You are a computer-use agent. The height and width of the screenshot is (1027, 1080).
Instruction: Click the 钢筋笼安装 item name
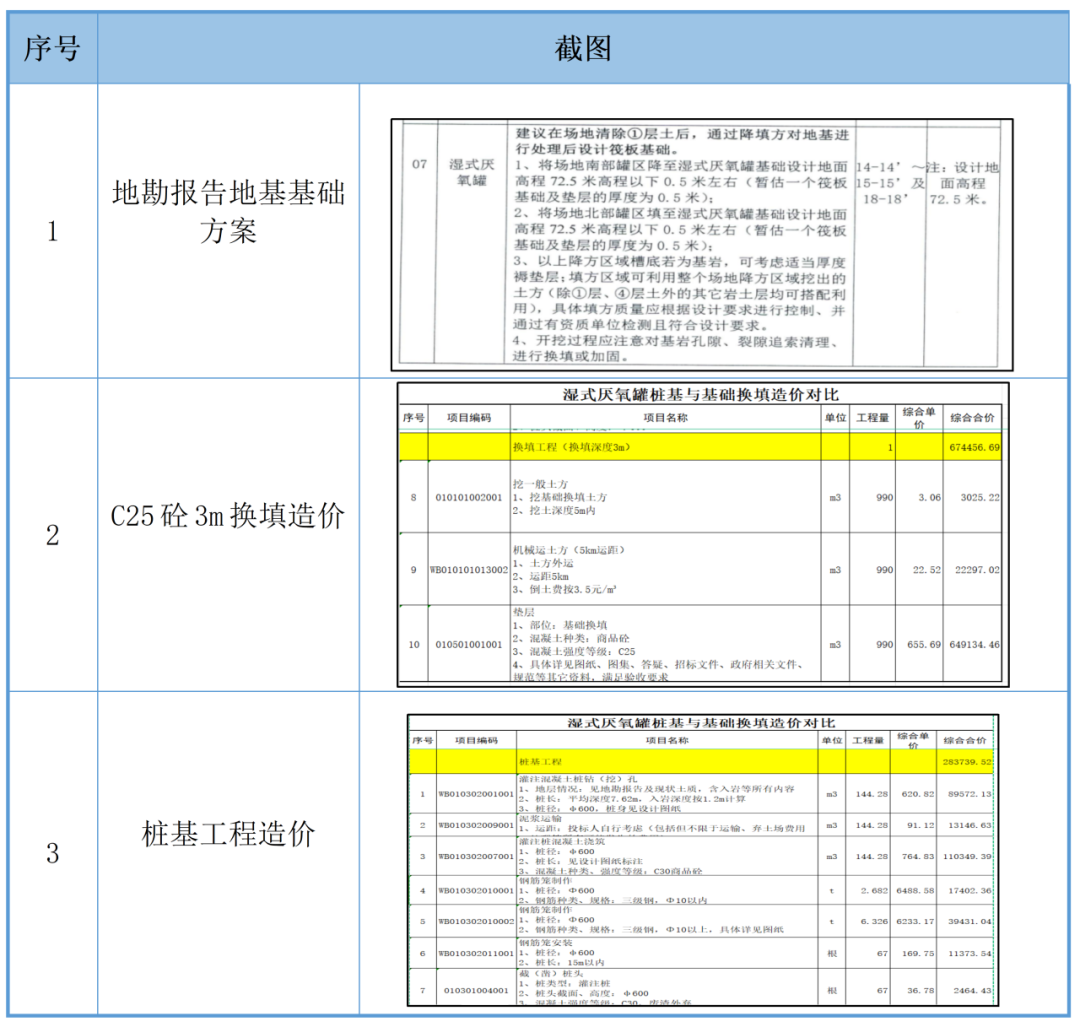[545, 943]
